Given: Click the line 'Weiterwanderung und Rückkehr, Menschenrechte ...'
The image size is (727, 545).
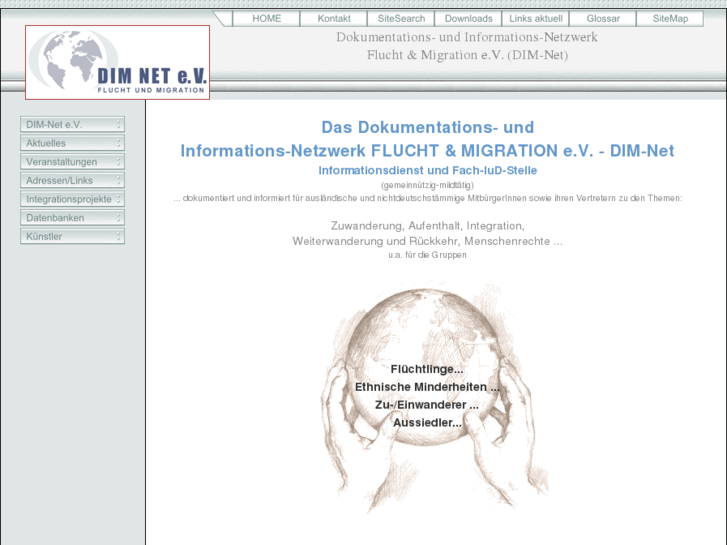Looking at the screenshot, I should (x=427, y=241).
